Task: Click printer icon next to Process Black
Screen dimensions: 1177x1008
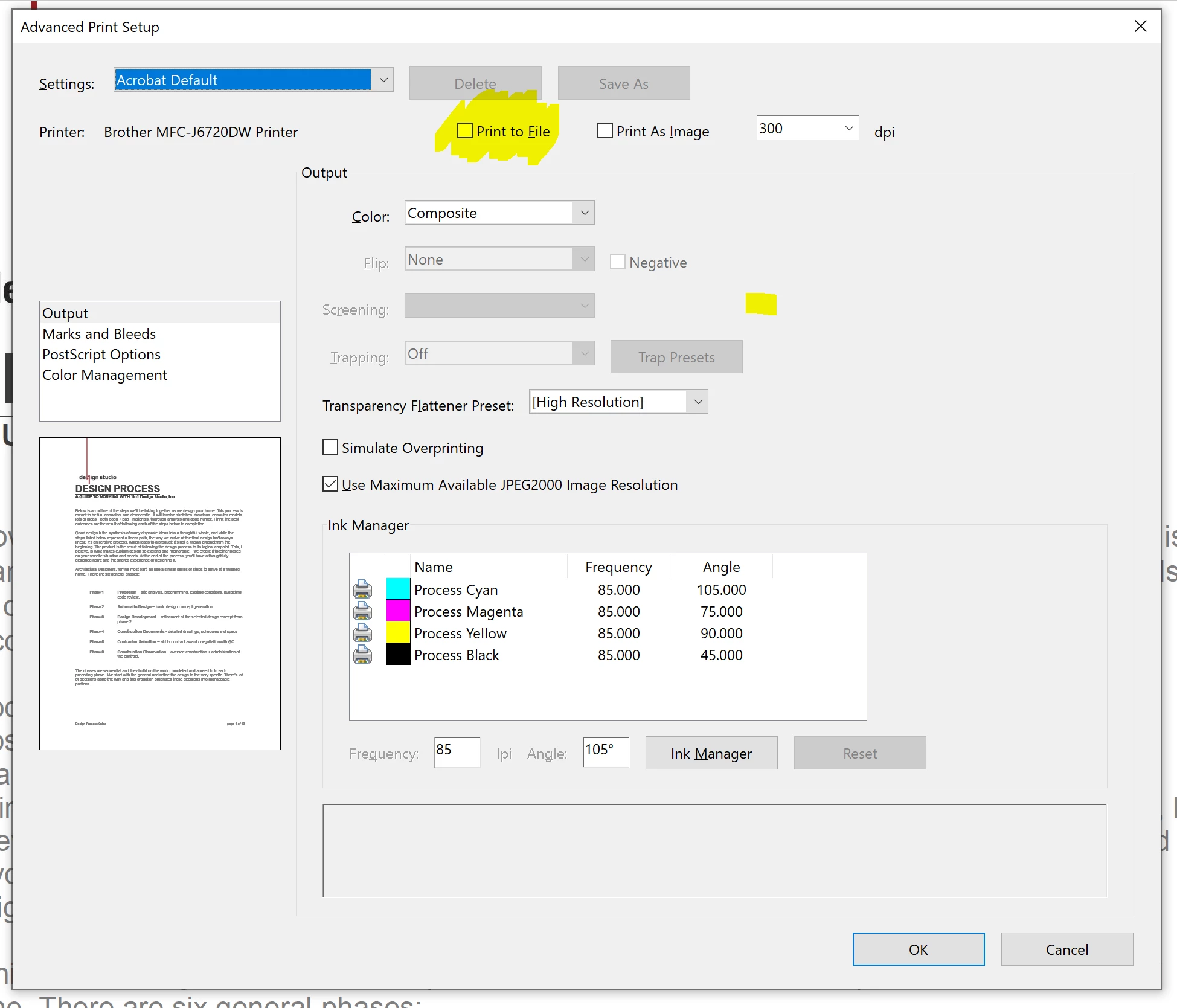Action: tap(362, 655)
